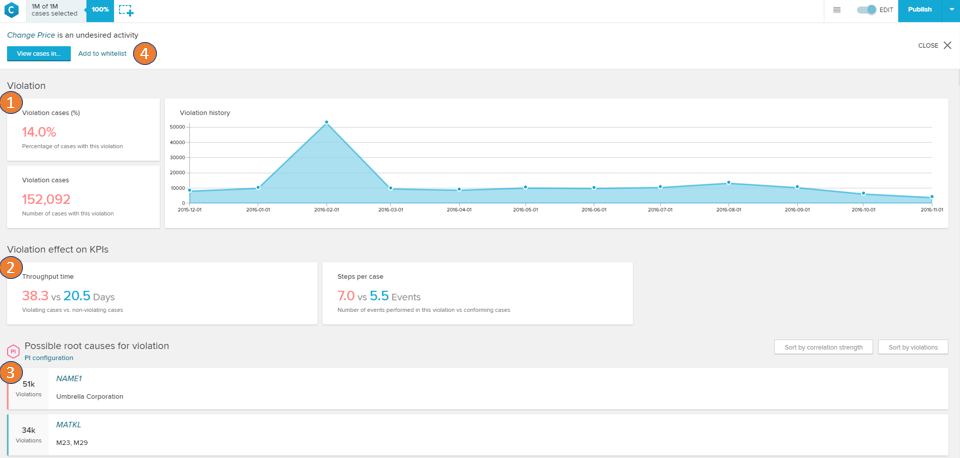Click the add selection icon
960x458 pixels.
tap(126, 10)
